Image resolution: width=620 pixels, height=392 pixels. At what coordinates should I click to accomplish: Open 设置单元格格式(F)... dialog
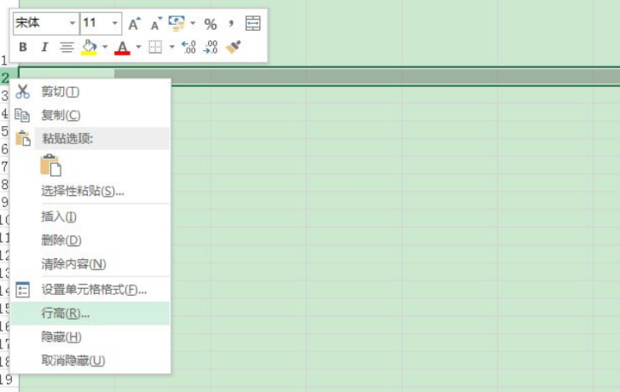91,290
